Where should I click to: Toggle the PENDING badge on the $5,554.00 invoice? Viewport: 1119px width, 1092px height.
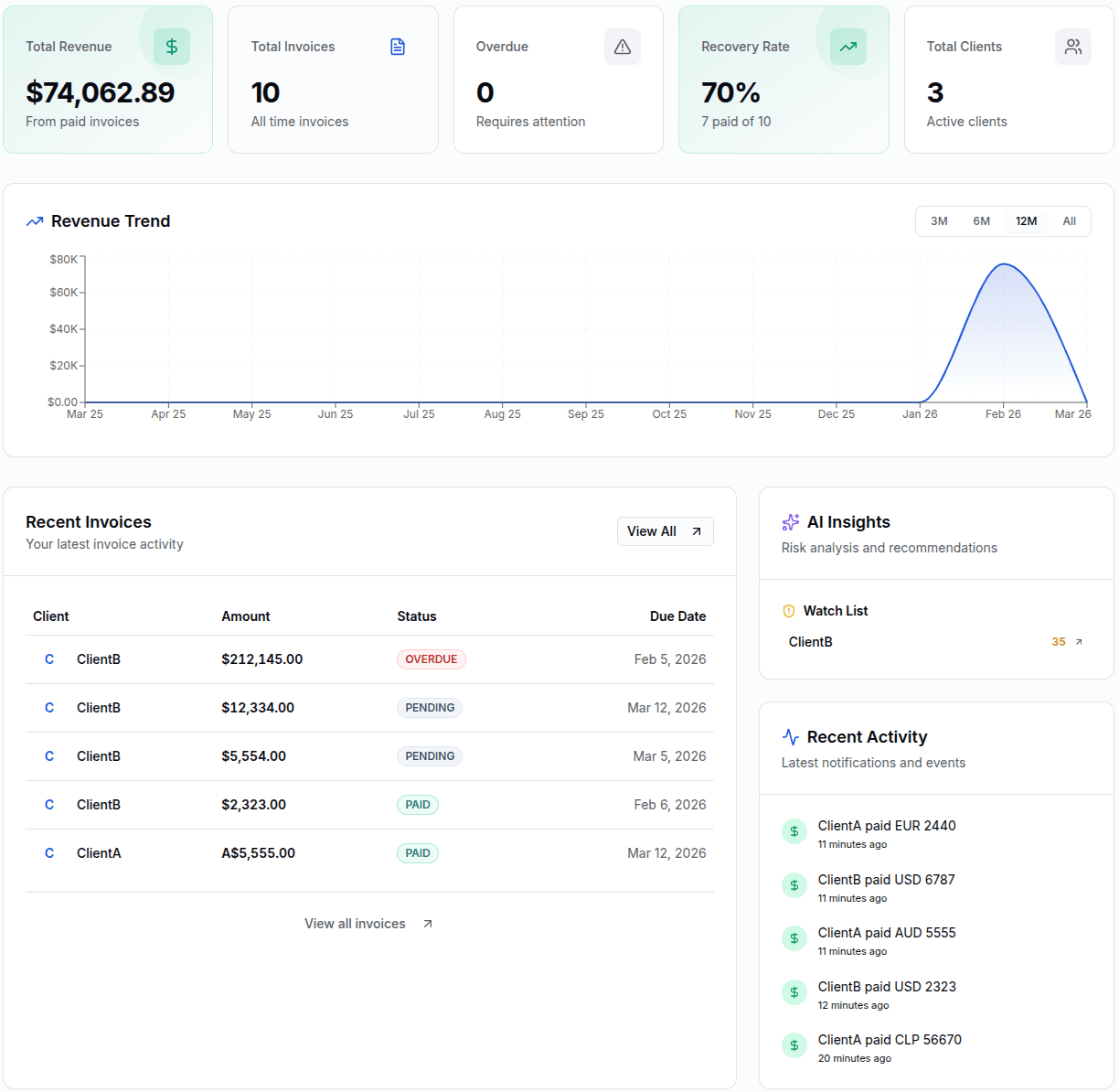coord(430,756)
